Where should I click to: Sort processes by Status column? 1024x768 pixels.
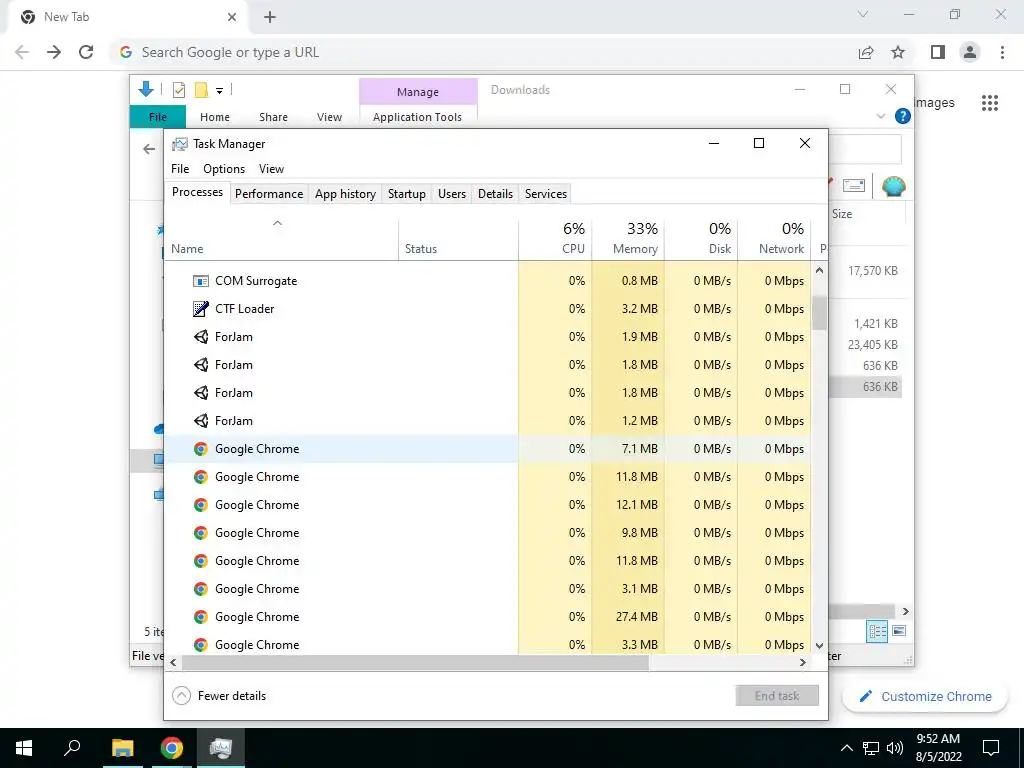pos(458,238)
